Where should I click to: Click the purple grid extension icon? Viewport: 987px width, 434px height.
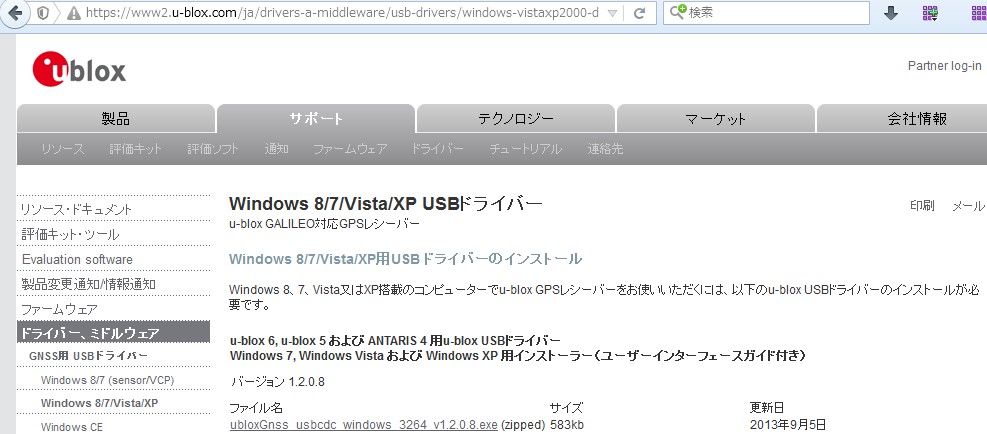coord(930,14)
